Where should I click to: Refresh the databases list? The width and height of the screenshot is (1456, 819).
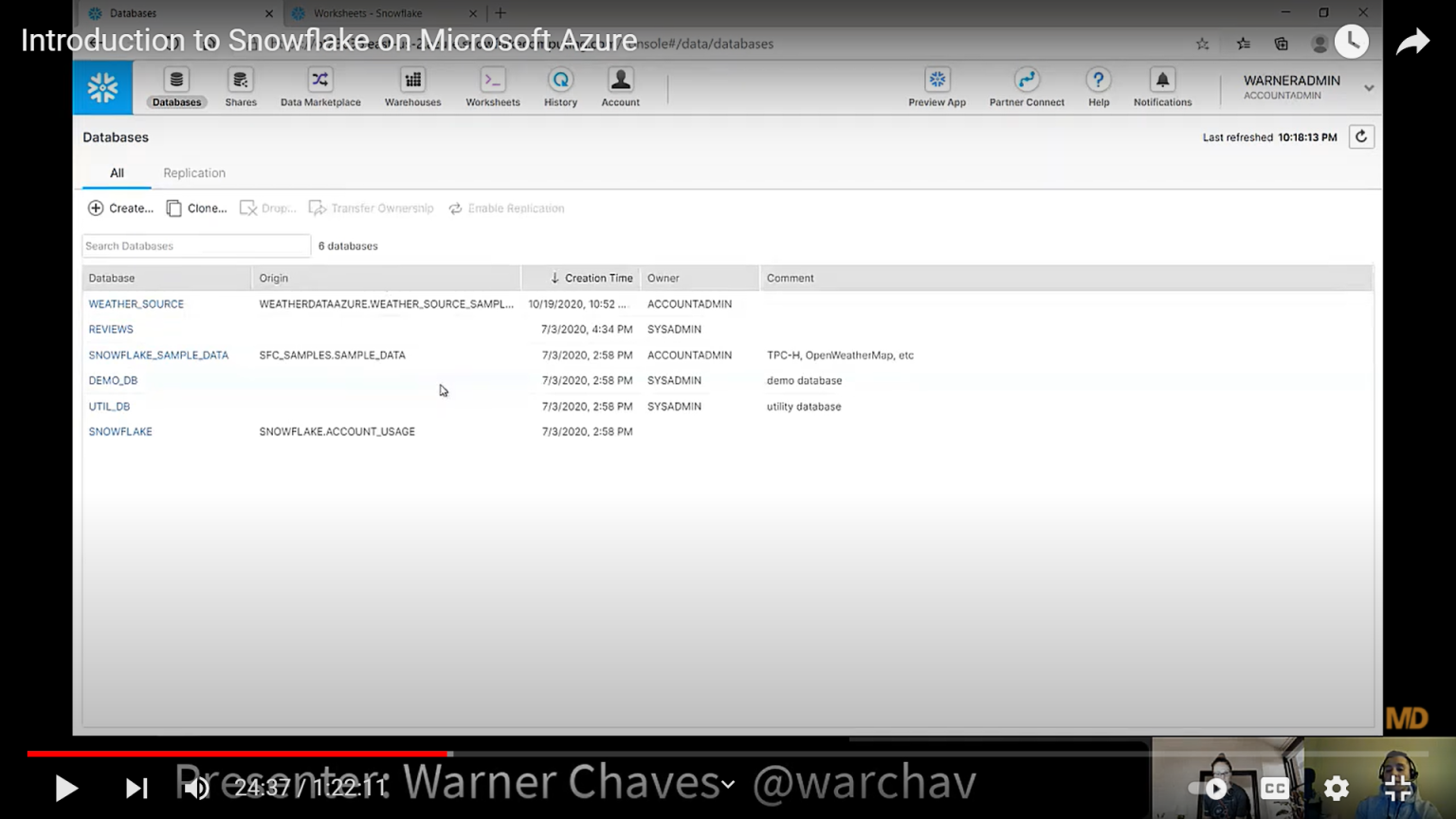1361,136
